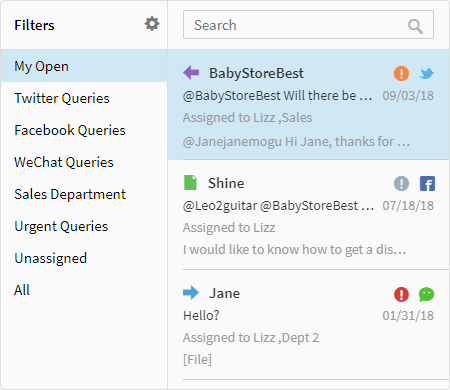Image resolution: width=450 pixels, height=390 pixels.
Task: Click the green document icon beside Shine
Action: tap(190, 182)
